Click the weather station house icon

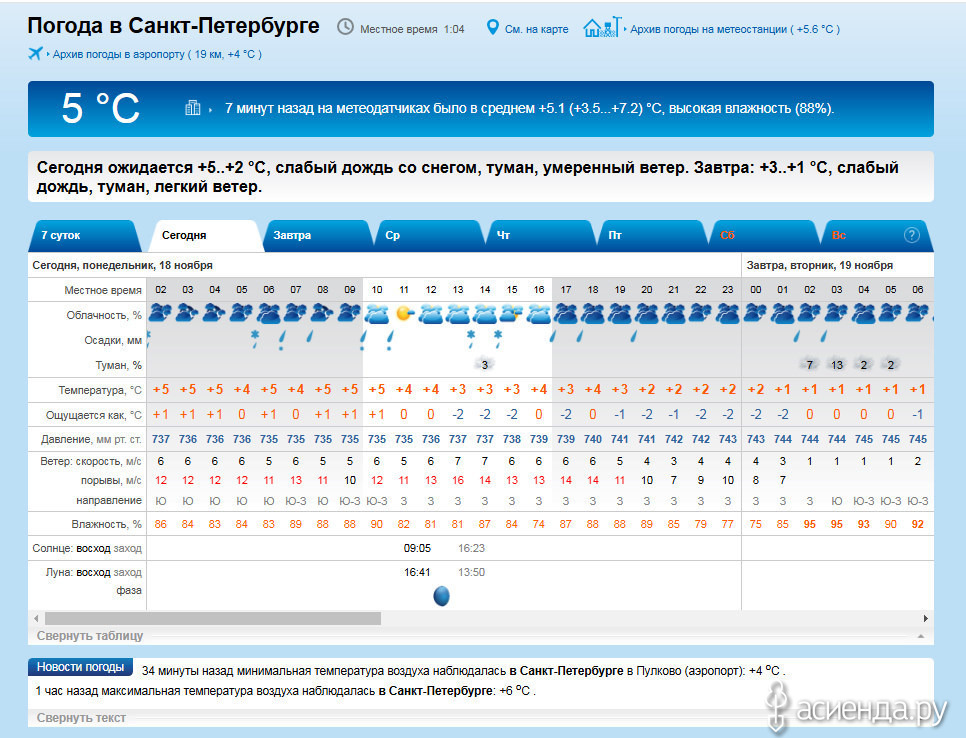tap(603, 27)
